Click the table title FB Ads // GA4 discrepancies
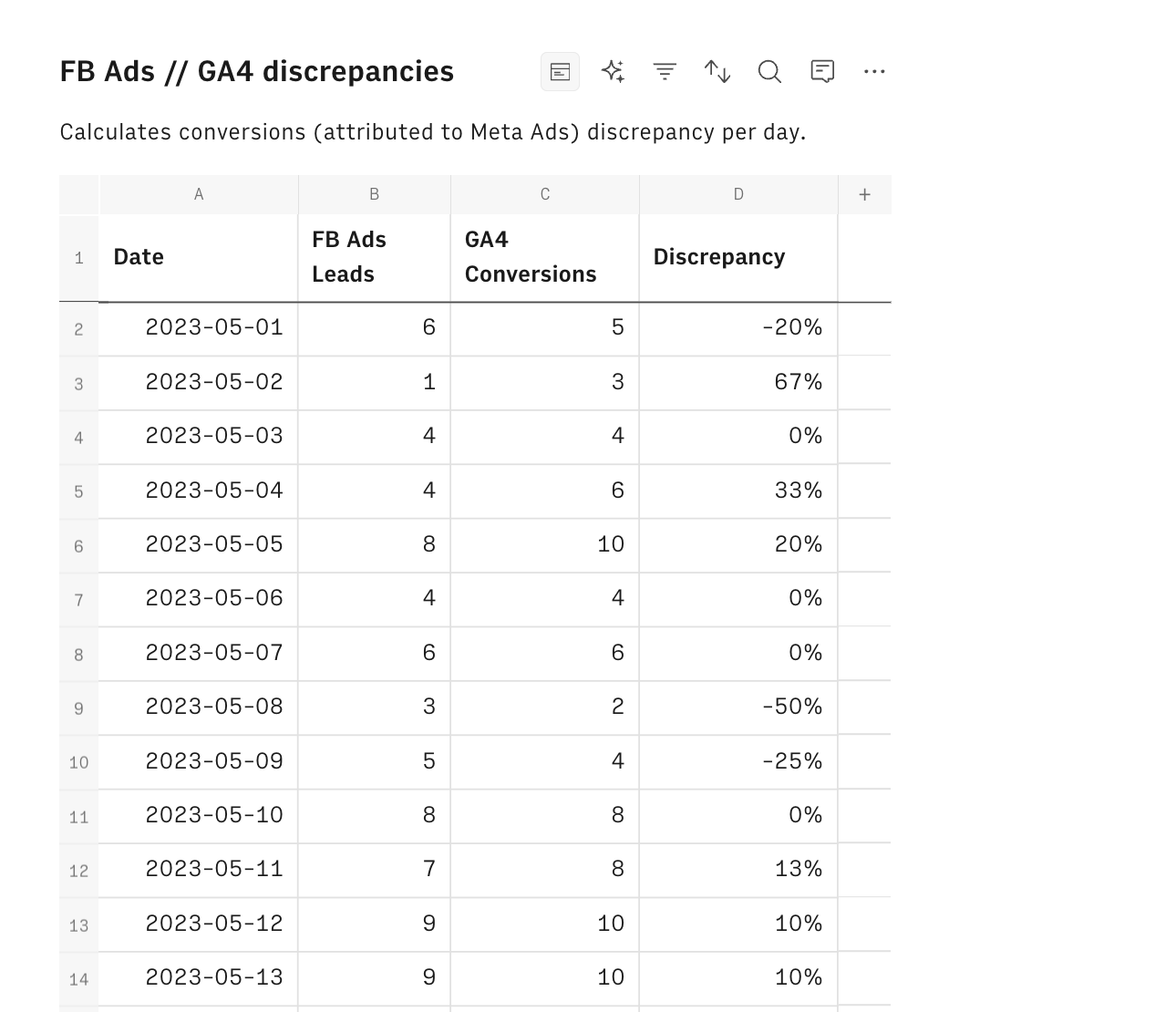This screenshot has height=1012, width=1176. pyautogui.click(x=257, y=71)
